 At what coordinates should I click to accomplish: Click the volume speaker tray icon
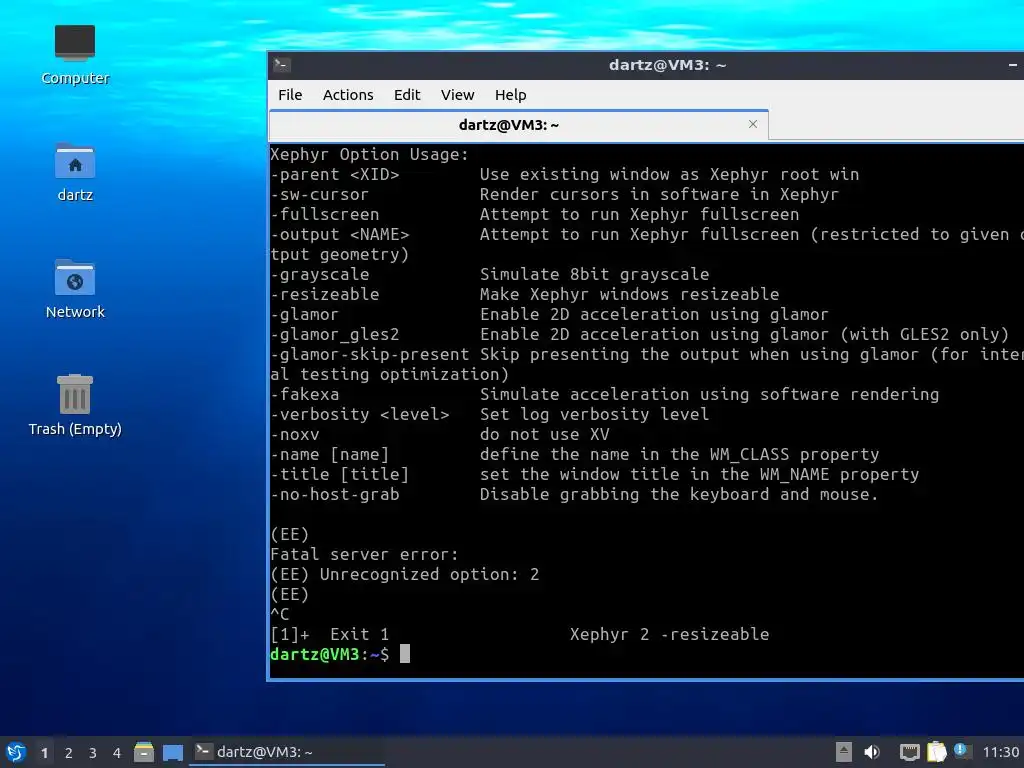(872, 752)
